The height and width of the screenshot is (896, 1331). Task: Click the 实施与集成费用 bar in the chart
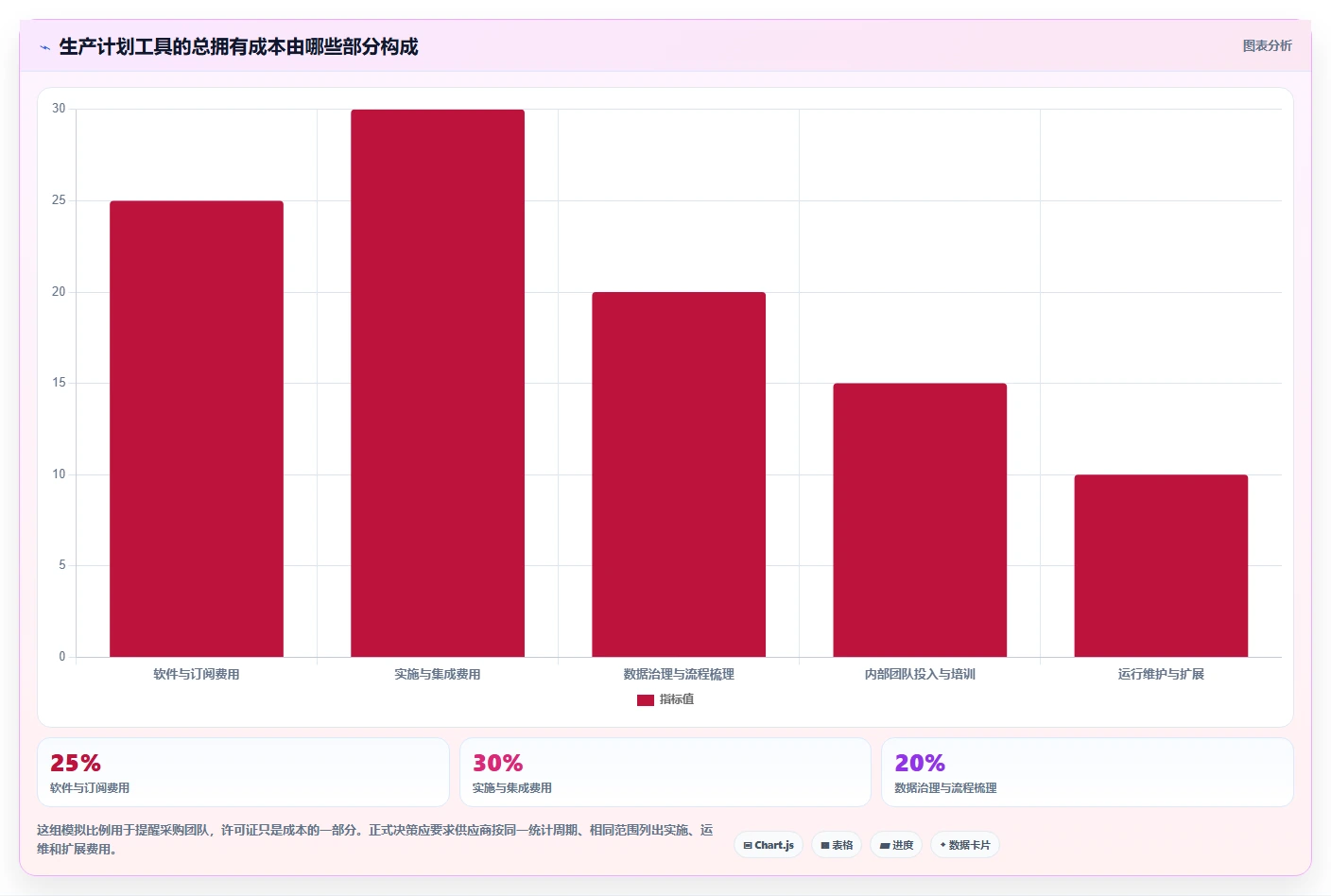point(438,384)
